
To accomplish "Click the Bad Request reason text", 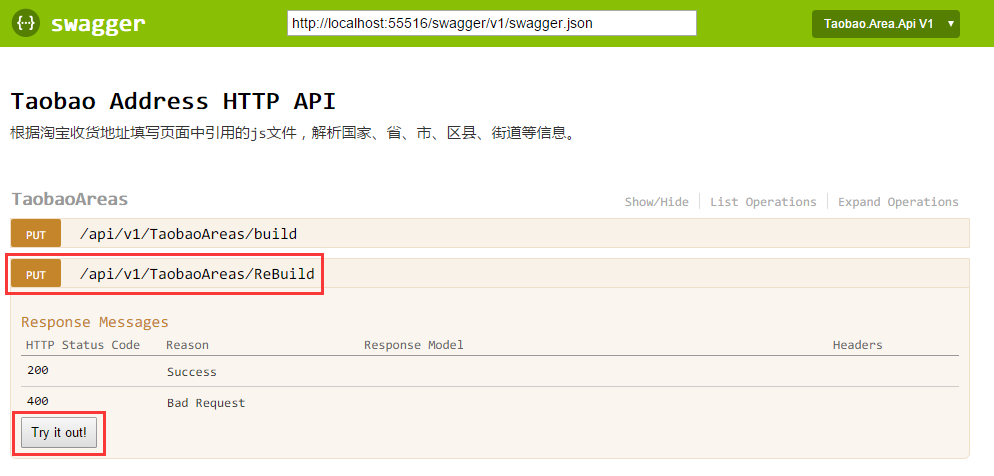I will click(206, 403).
